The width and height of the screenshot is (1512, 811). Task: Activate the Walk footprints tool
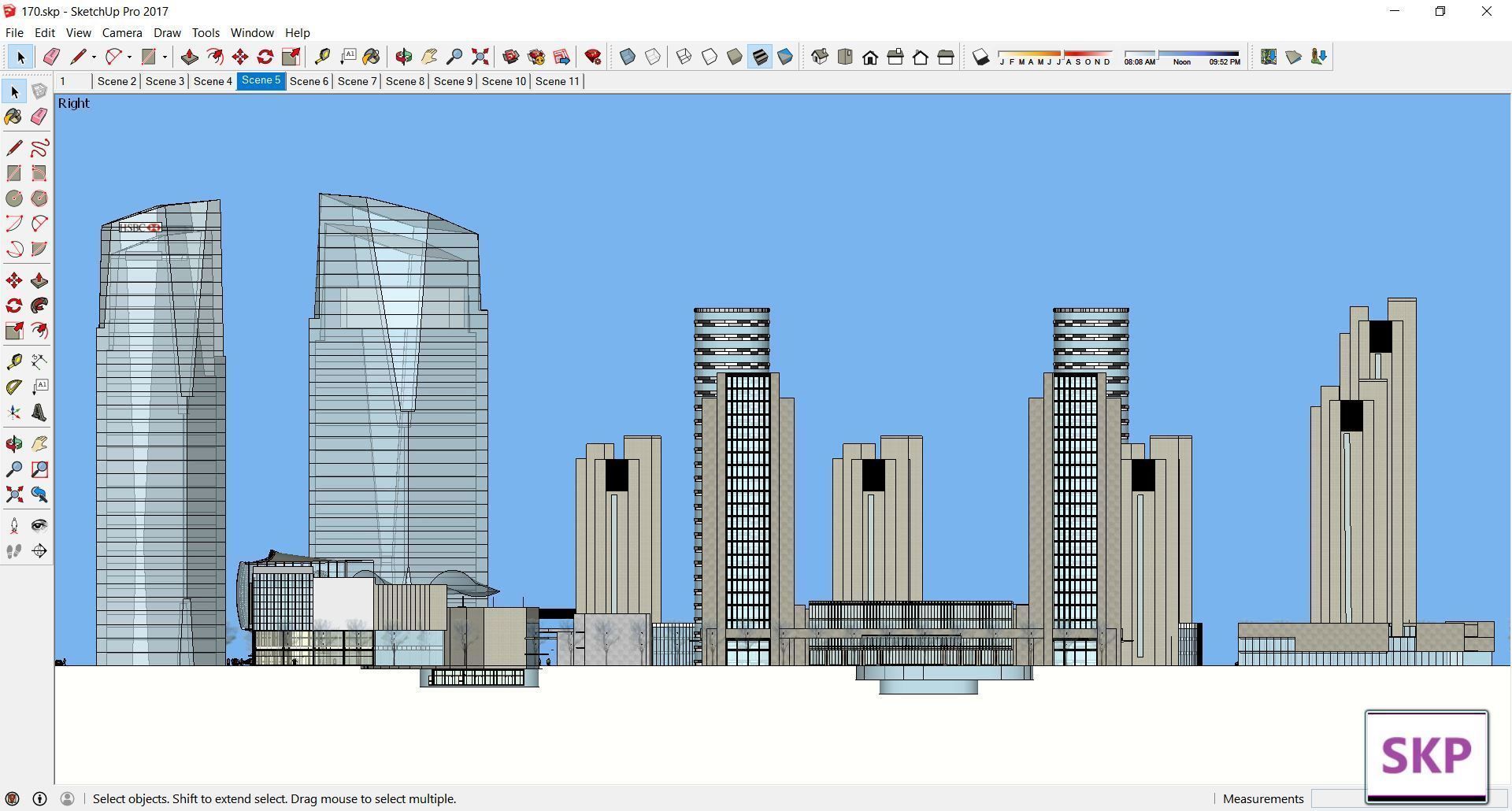coord(14,551)
